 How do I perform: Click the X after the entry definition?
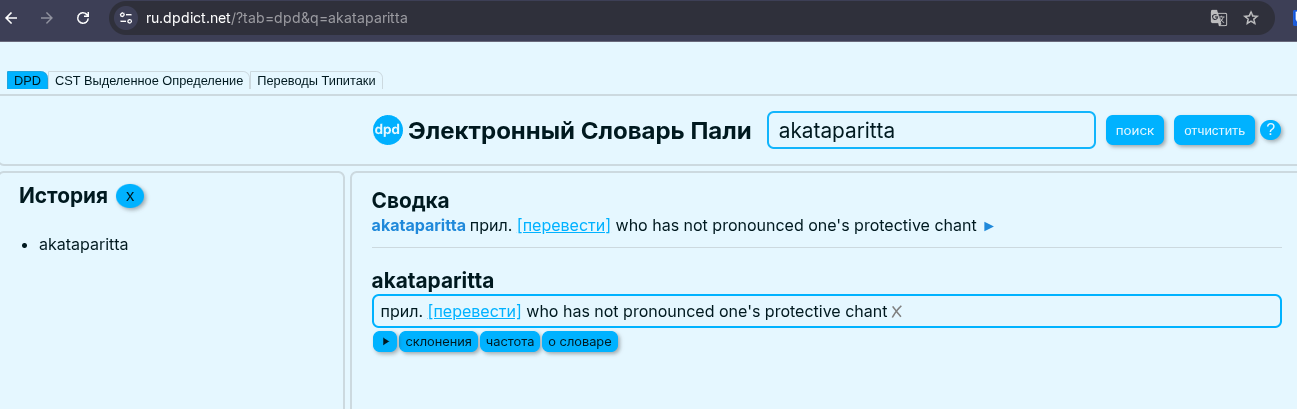pyautogui.click(x=897, y=312)
